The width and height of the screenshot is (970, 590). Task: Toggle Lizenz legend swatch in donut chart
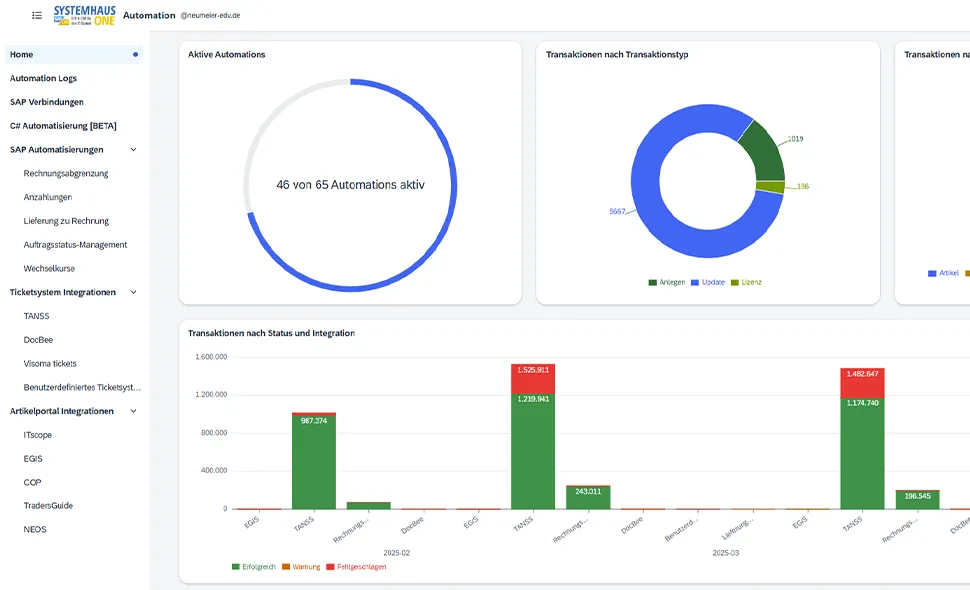[x=735, y=283]
